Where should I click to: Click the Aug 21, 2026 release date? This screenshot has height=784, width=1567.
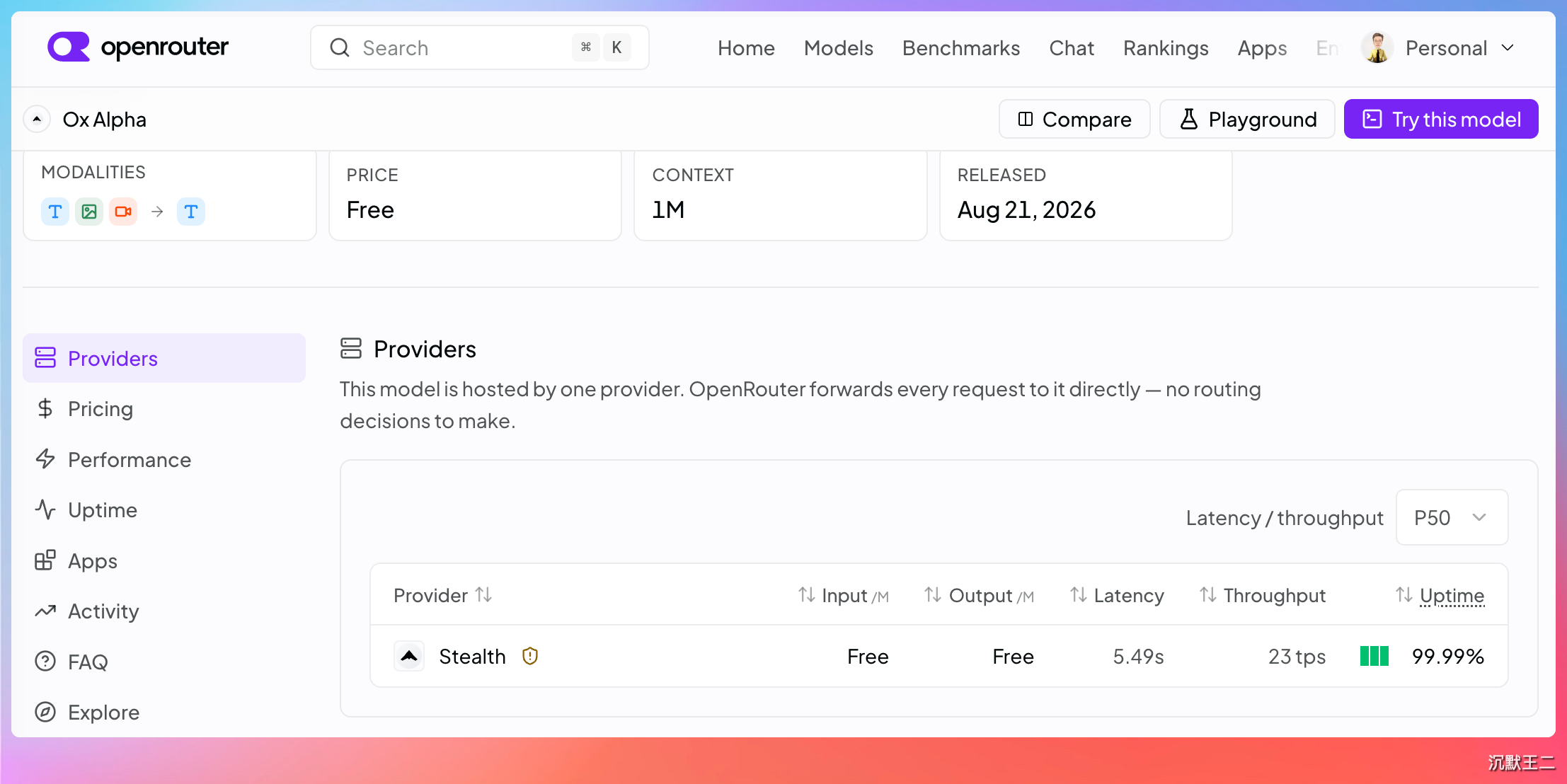[1026, 209]
